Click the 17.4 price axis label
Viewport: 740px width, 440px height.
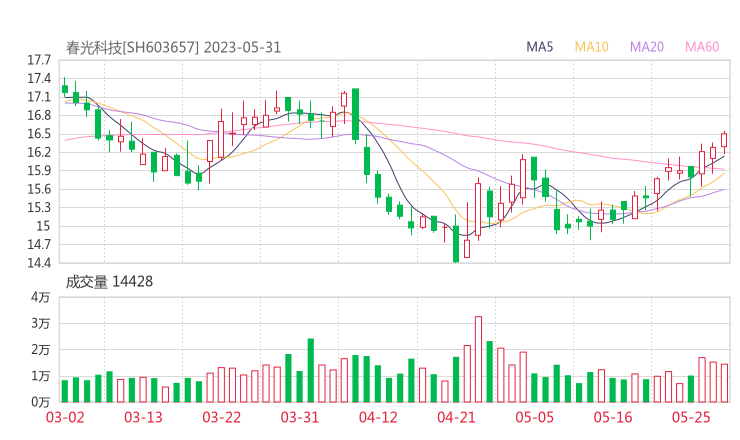[39, 79]
